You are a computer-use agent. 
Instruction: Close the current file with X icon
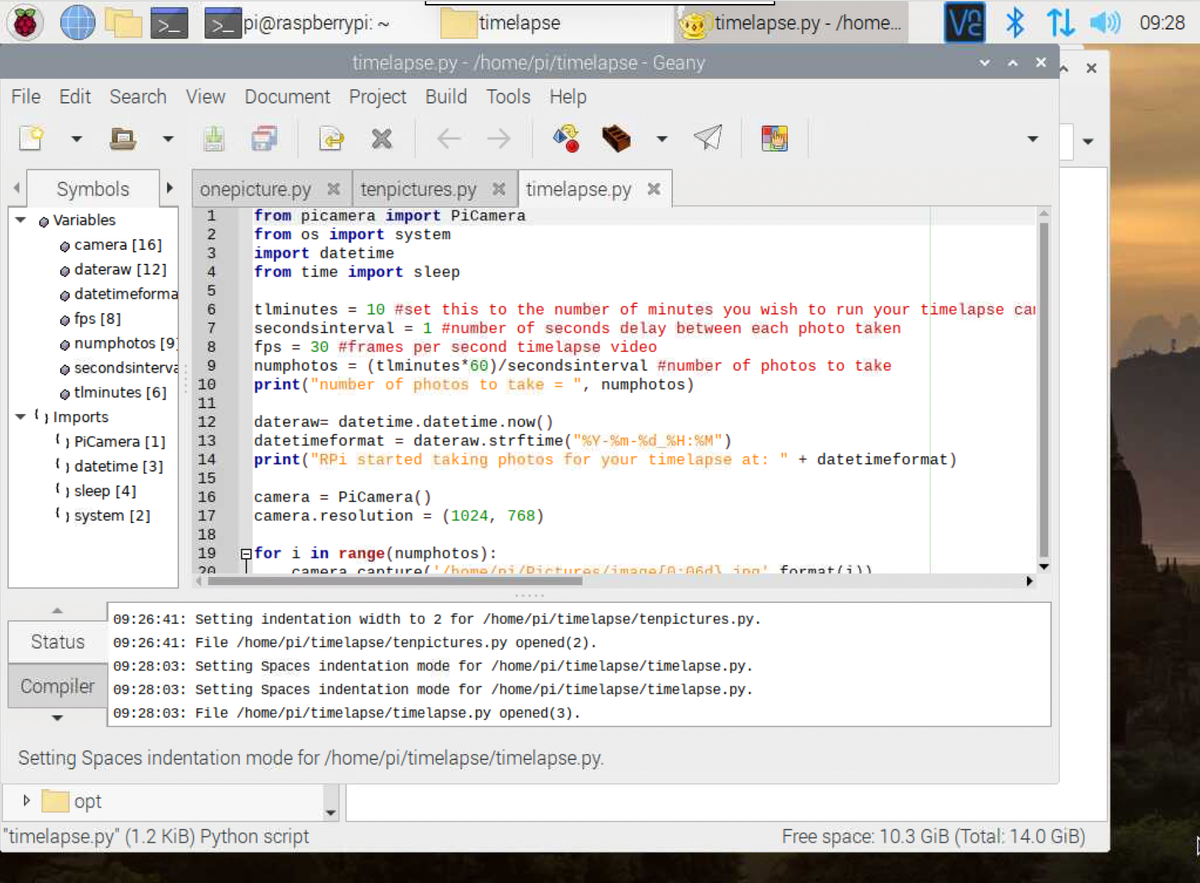[381, 139]
